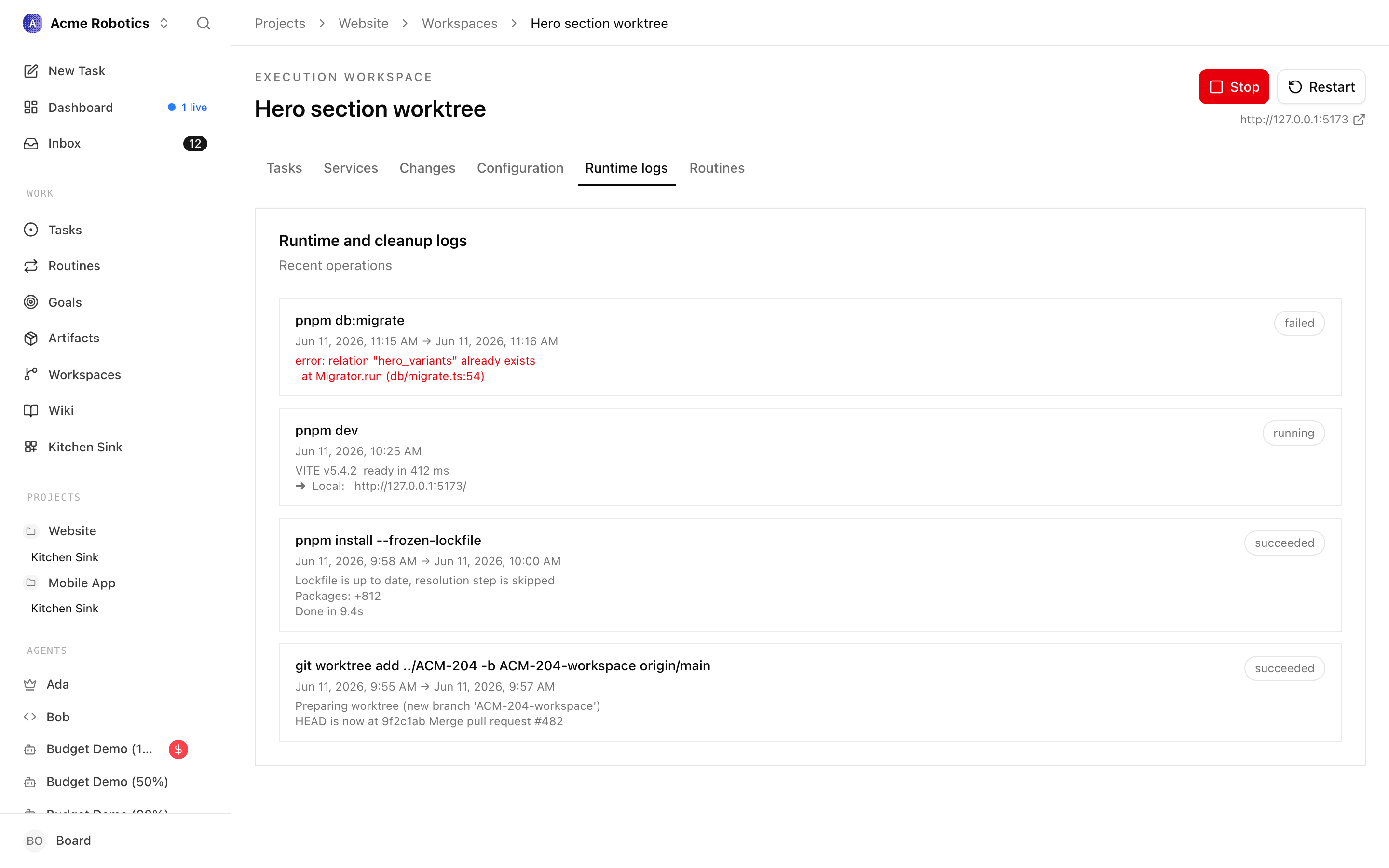Click the Ada agent crown icon
Image resolution: width=1389 pixels, height=868 pixels.
[30, 684]
